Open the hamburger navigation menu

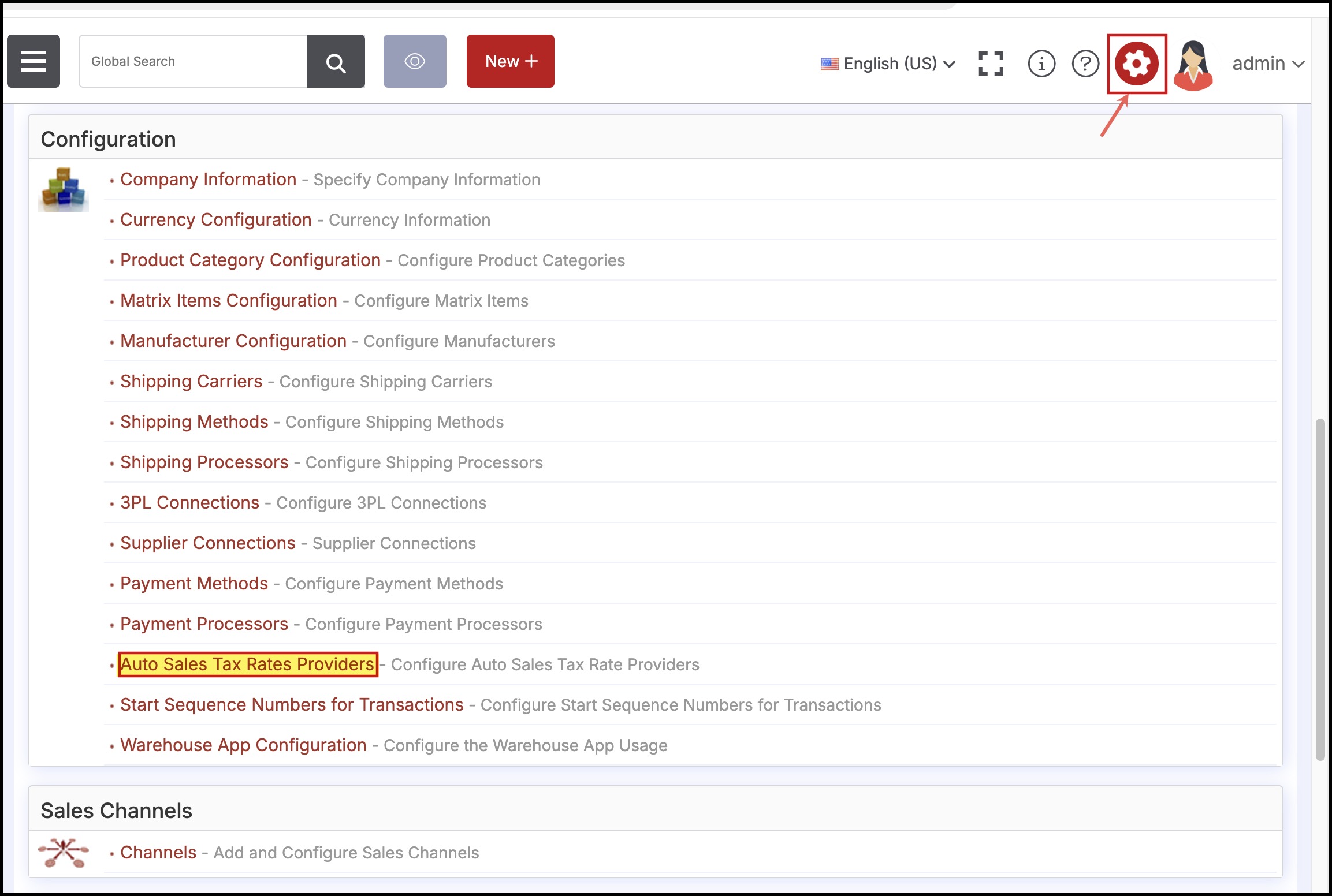point(34,61)
